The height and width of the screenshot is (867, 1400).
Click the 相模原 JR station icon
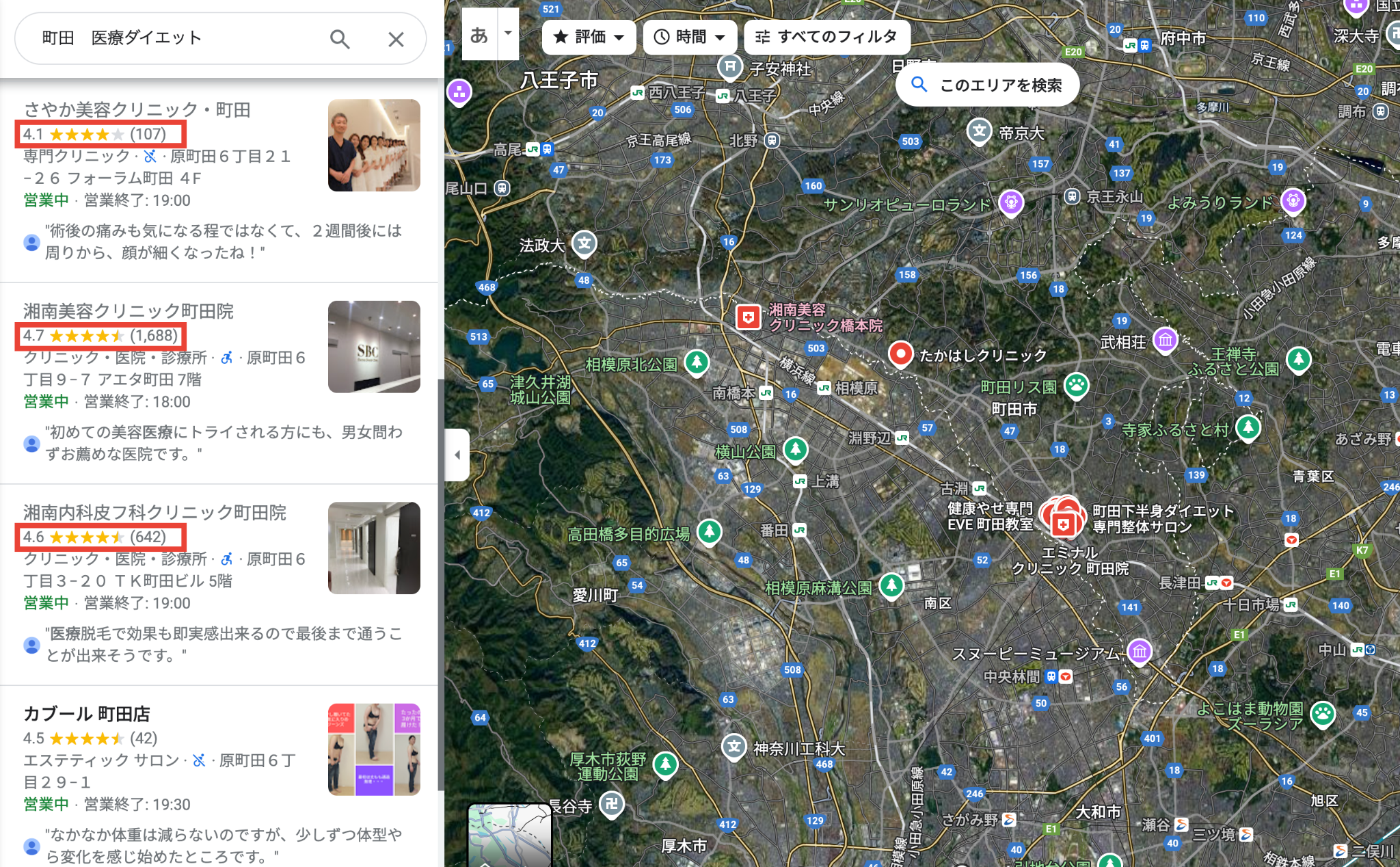pyautogui.click(x=824, y=388)
